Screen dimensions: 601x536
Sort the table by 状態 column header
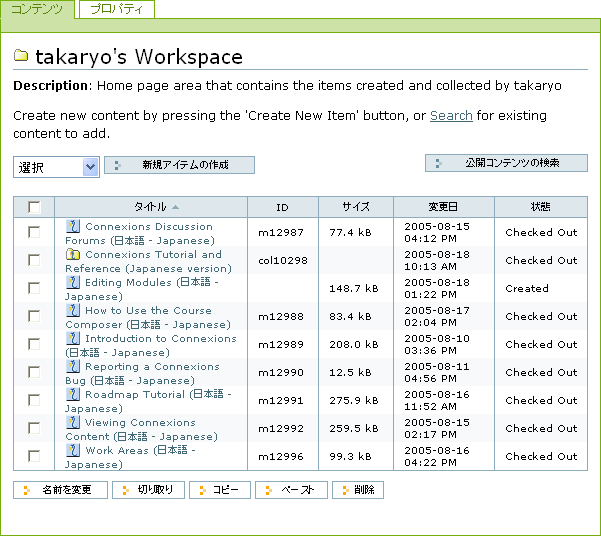click(x=540, y=207)
